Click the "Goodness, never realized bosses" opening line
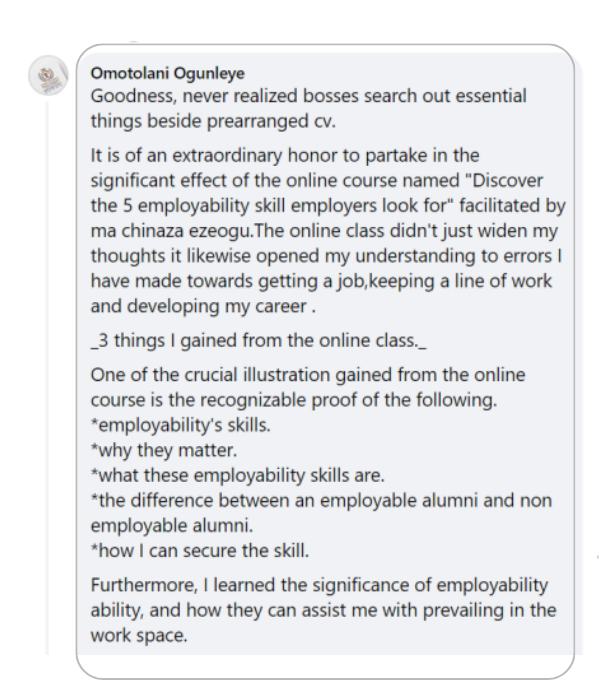 click(308, 97)
